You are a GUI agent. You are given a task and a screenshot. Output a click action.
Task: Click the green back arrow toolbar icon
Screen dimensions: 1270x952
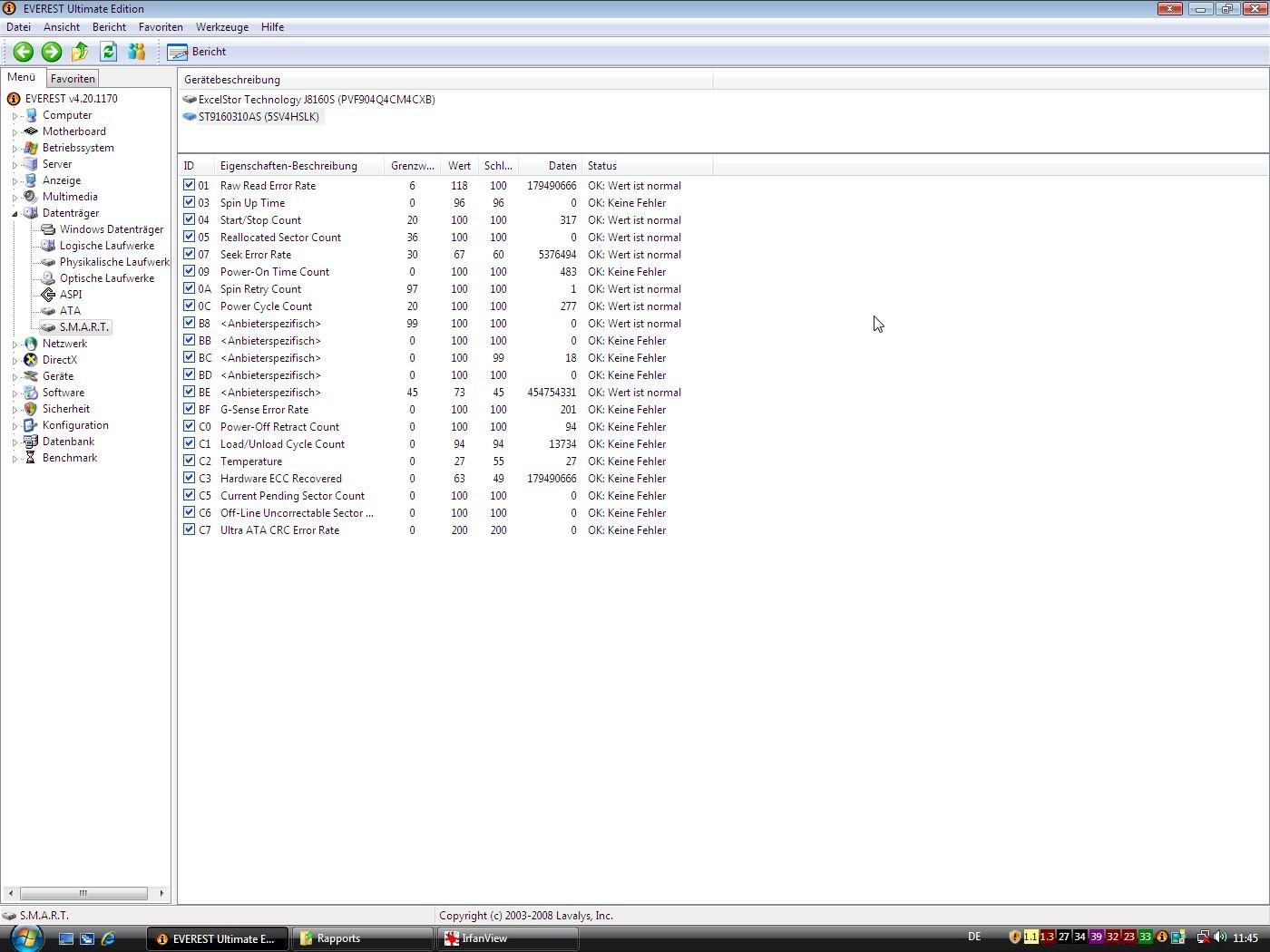[x=24, y=52]
